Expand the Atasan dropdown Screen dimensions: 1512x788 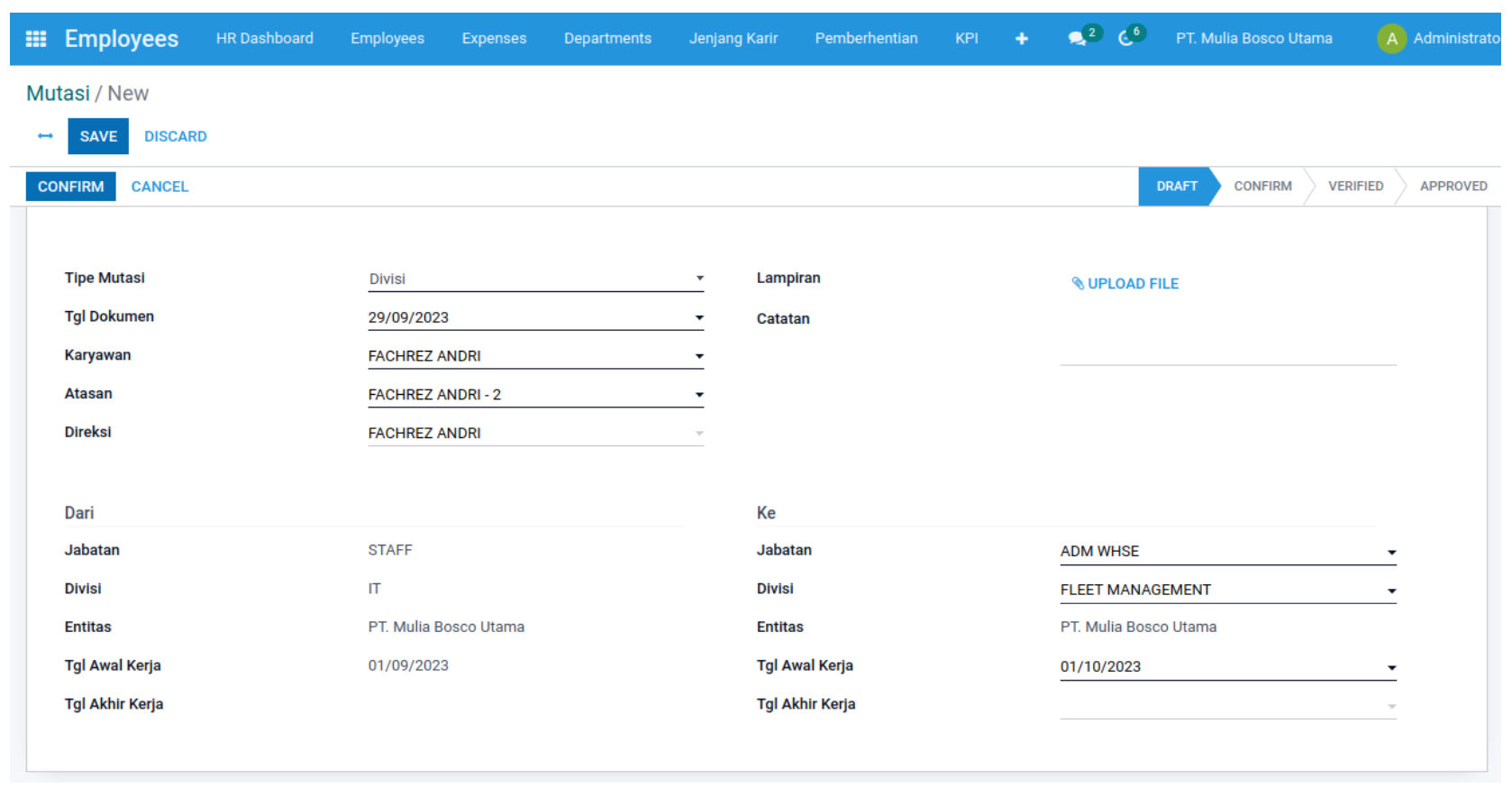[699, 395]
